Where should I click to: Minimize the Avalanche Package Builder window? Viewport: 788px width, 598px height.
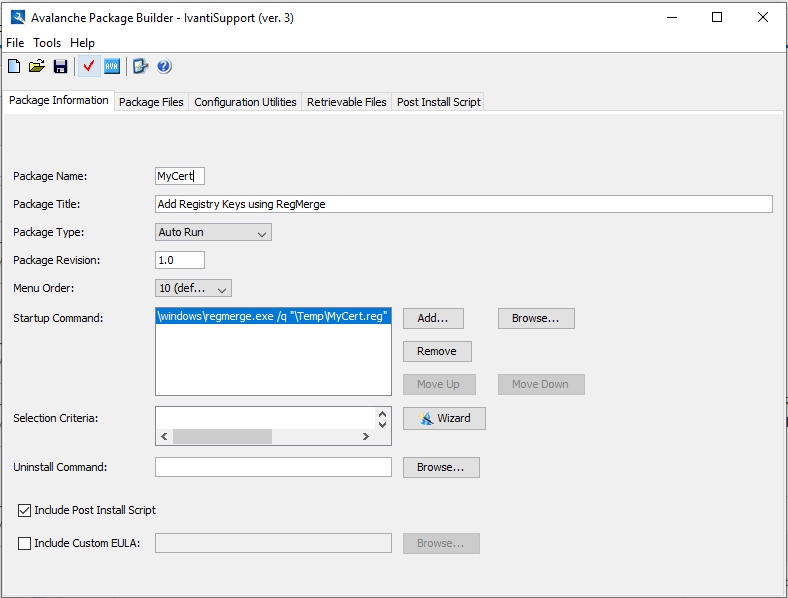[672, 18]
